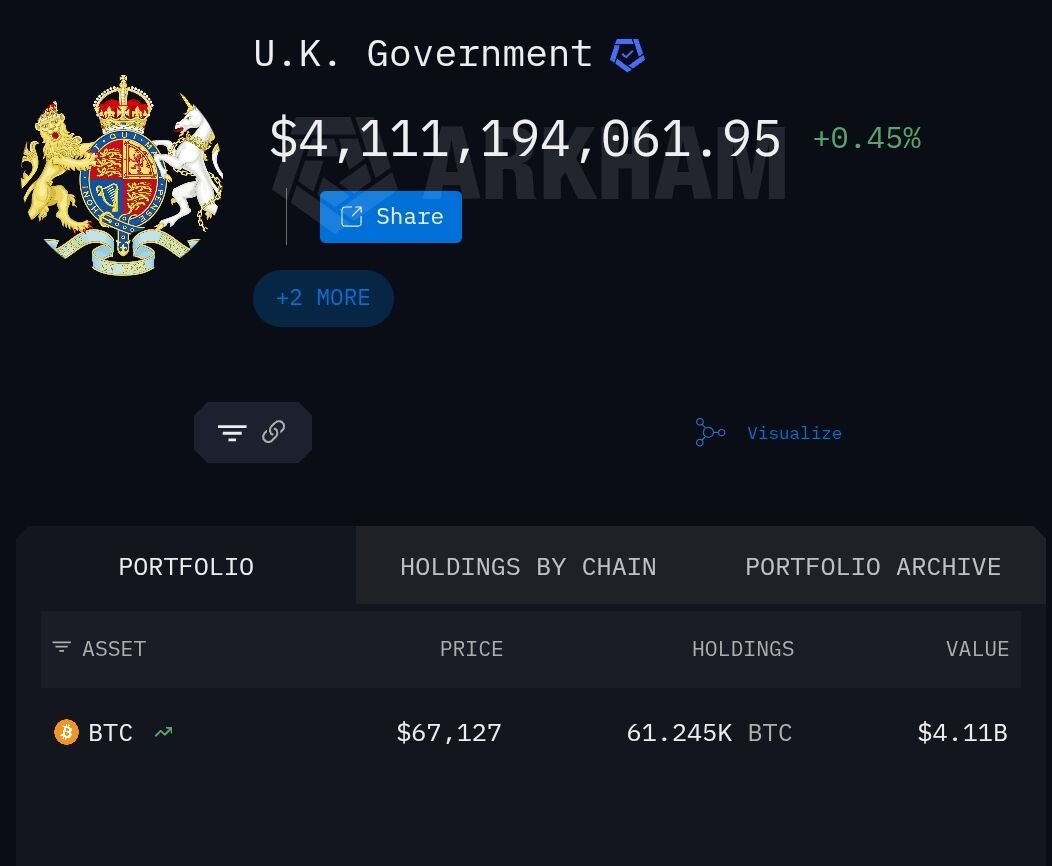Switch to the HOLDINGS BY CHAIN tab

click(528, 566)
